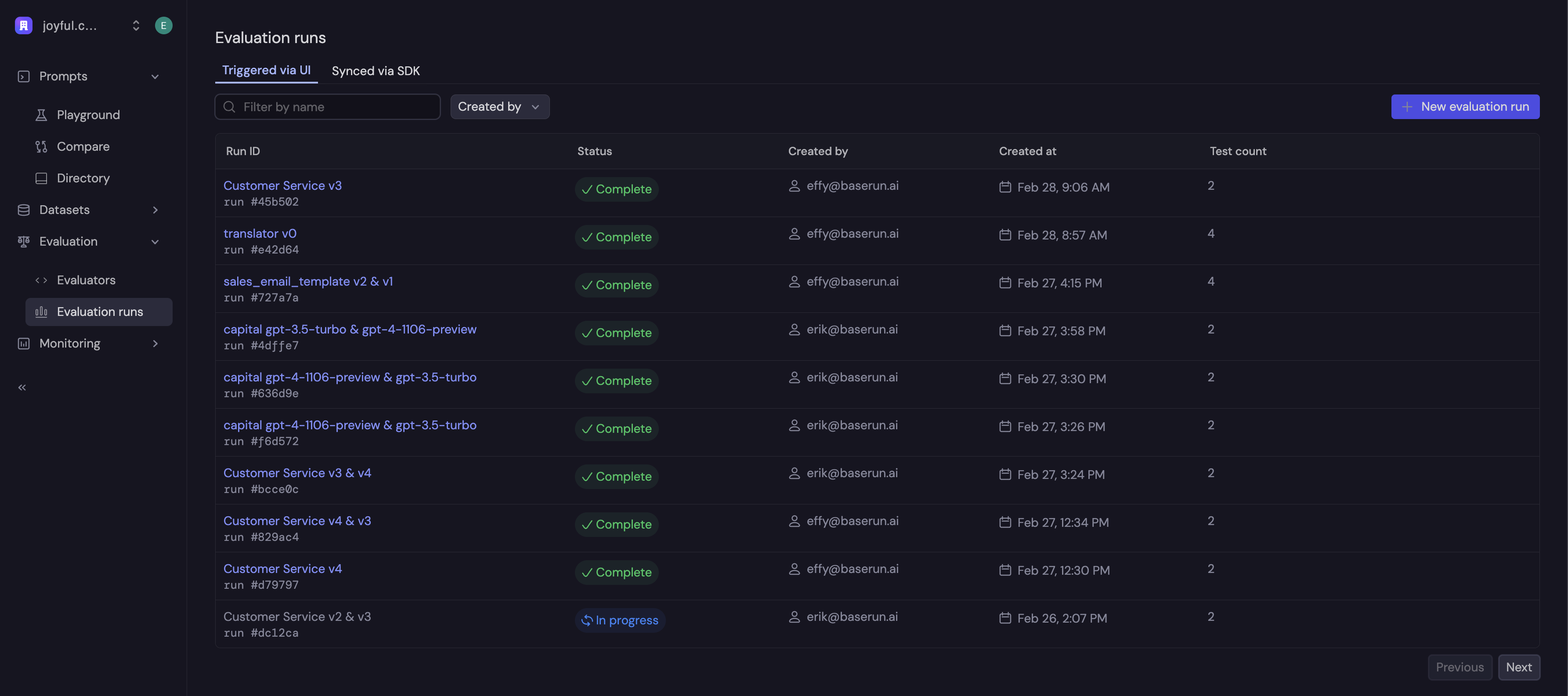The height and width of the screenshot is (696, 1568).
Task: Click the user avatar E icon
Action: (163, 25)
